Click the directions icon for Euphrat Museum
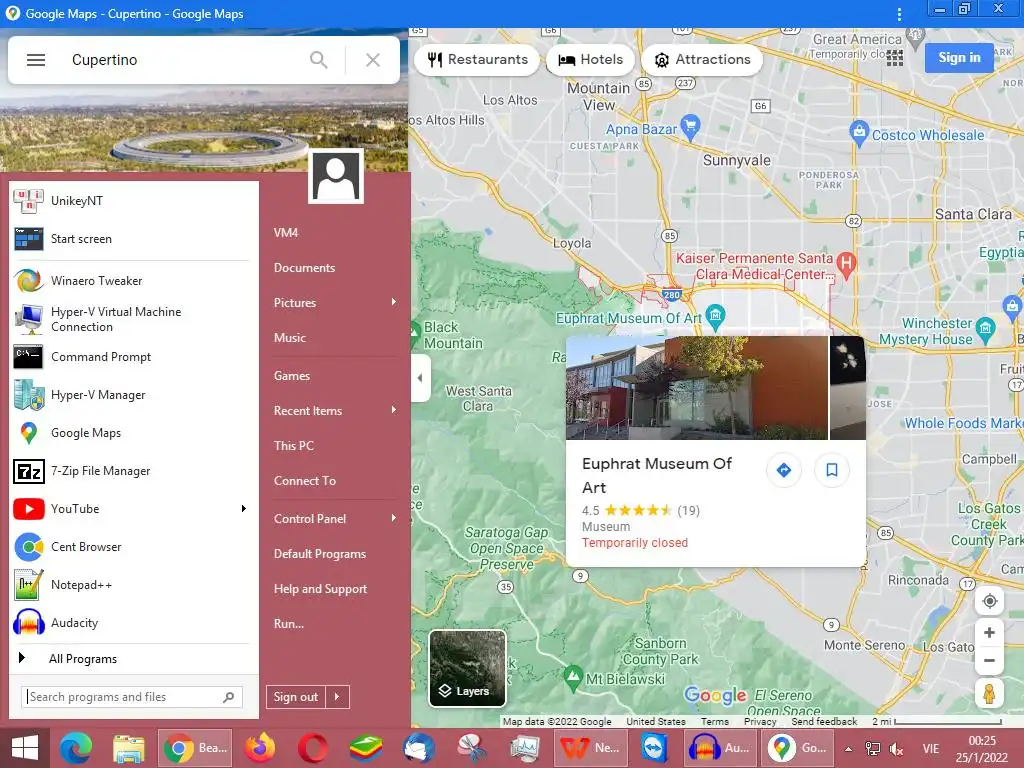This screenshot has width=1024, height=768. pyautogui.click(x=784, y=470)
